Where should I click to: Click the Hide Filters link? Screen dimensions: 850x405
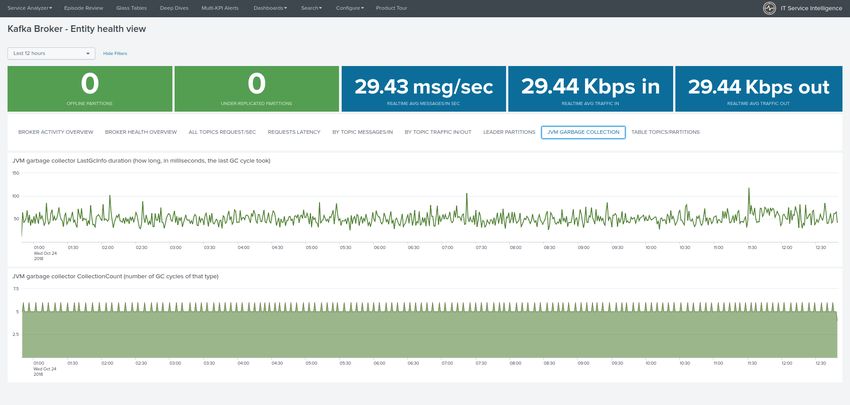point(115,54)
